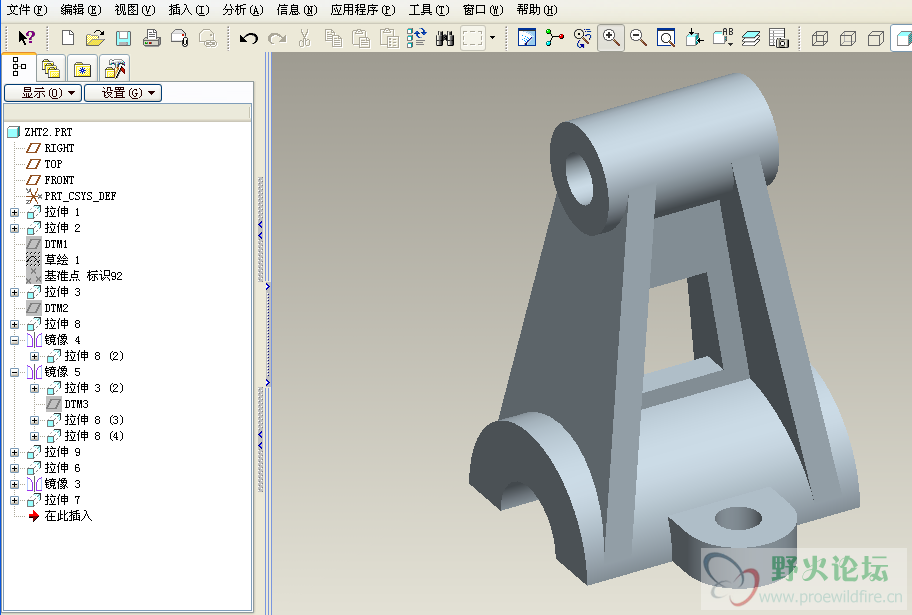The height and width of the screenshot is (615, 912).
Task: Expand the 拉伸 9 feature node
Action: pos(15,452)
